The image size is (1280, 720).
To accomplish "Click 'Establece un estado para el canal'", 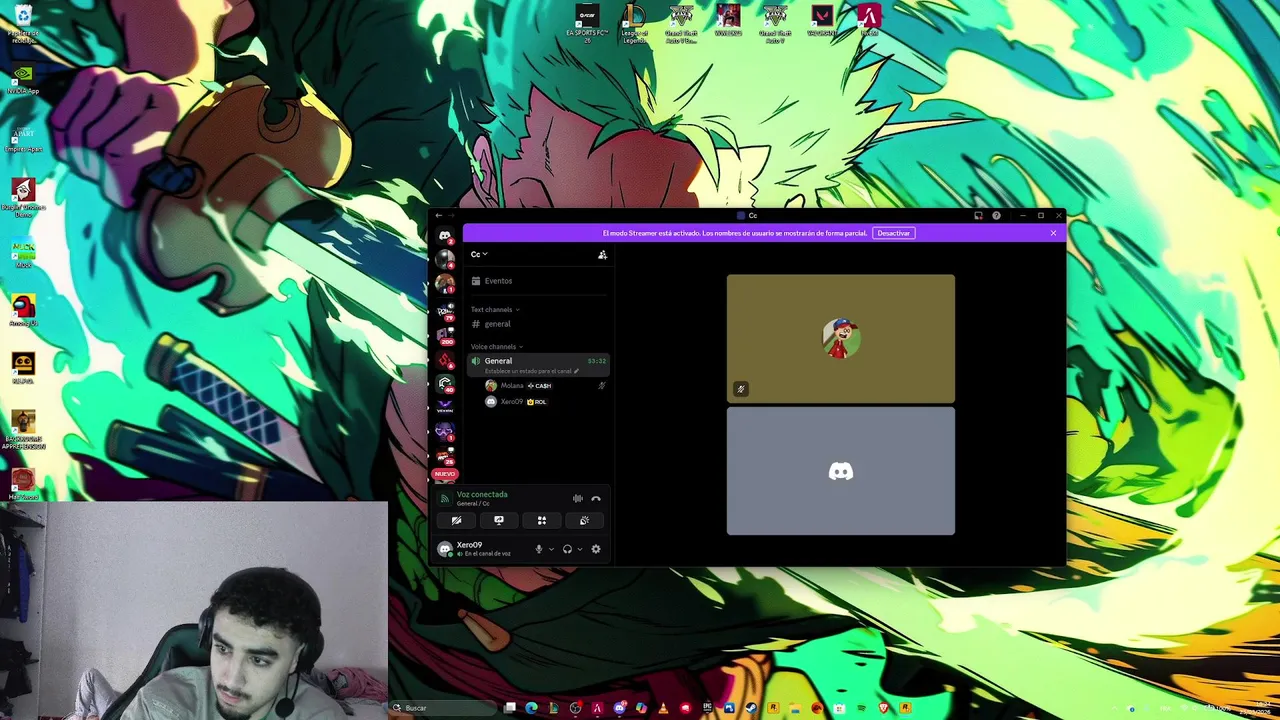I will [x=532, y=371].
